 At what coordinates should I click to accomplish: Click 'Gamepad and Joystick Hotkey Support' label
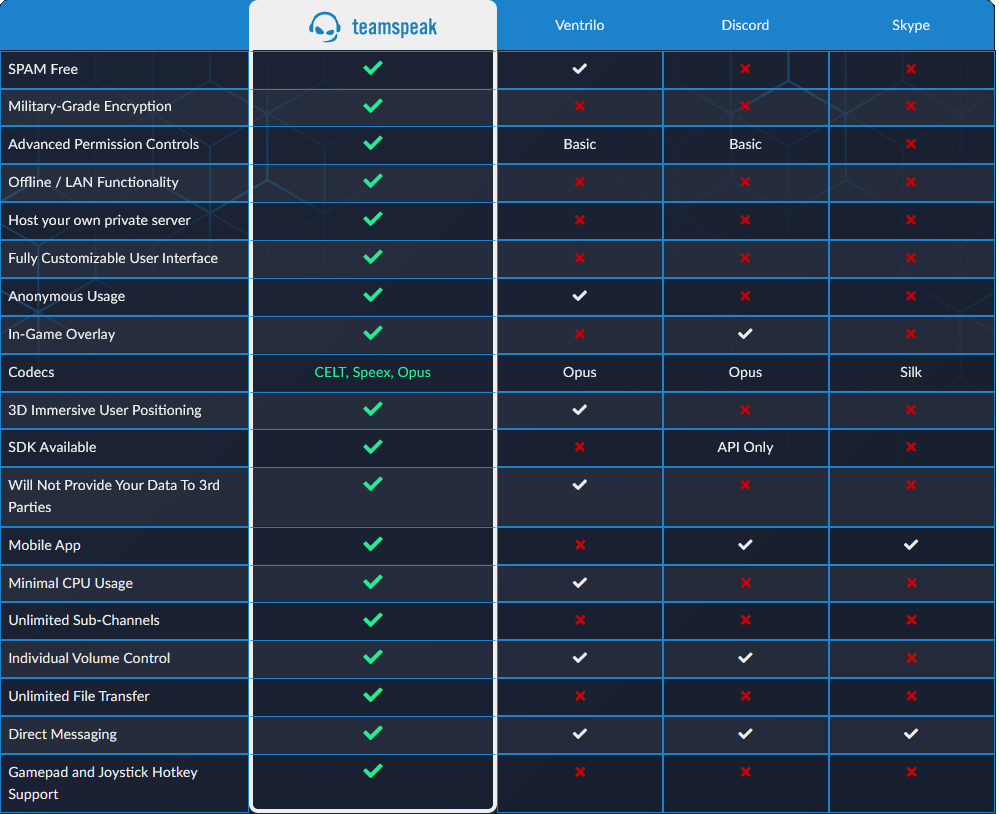pos(103,783)
